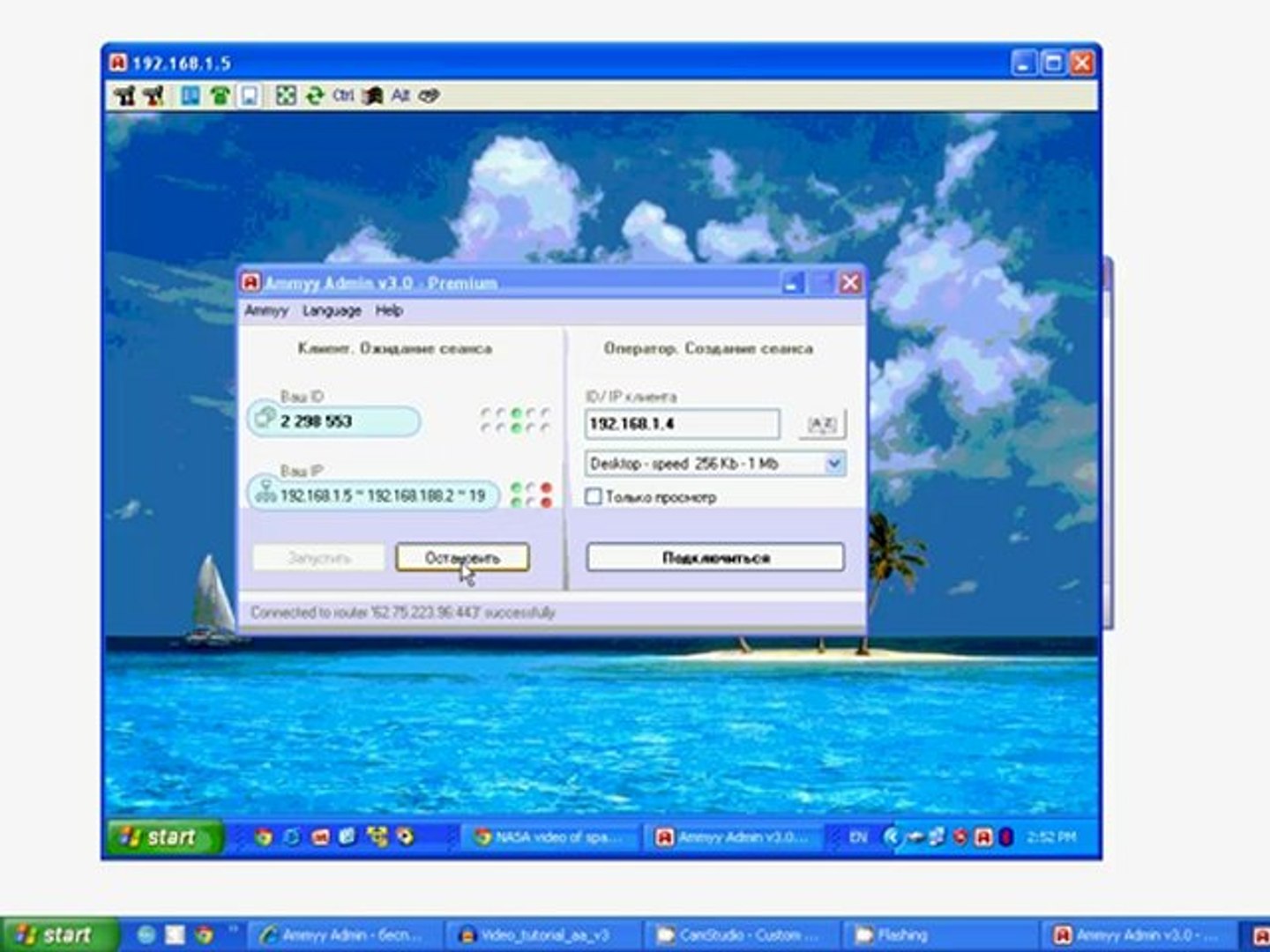Toggle full screen mode icon with four arrows
Viewport: 1270px width, 952px height.
[x=286, y=95]
